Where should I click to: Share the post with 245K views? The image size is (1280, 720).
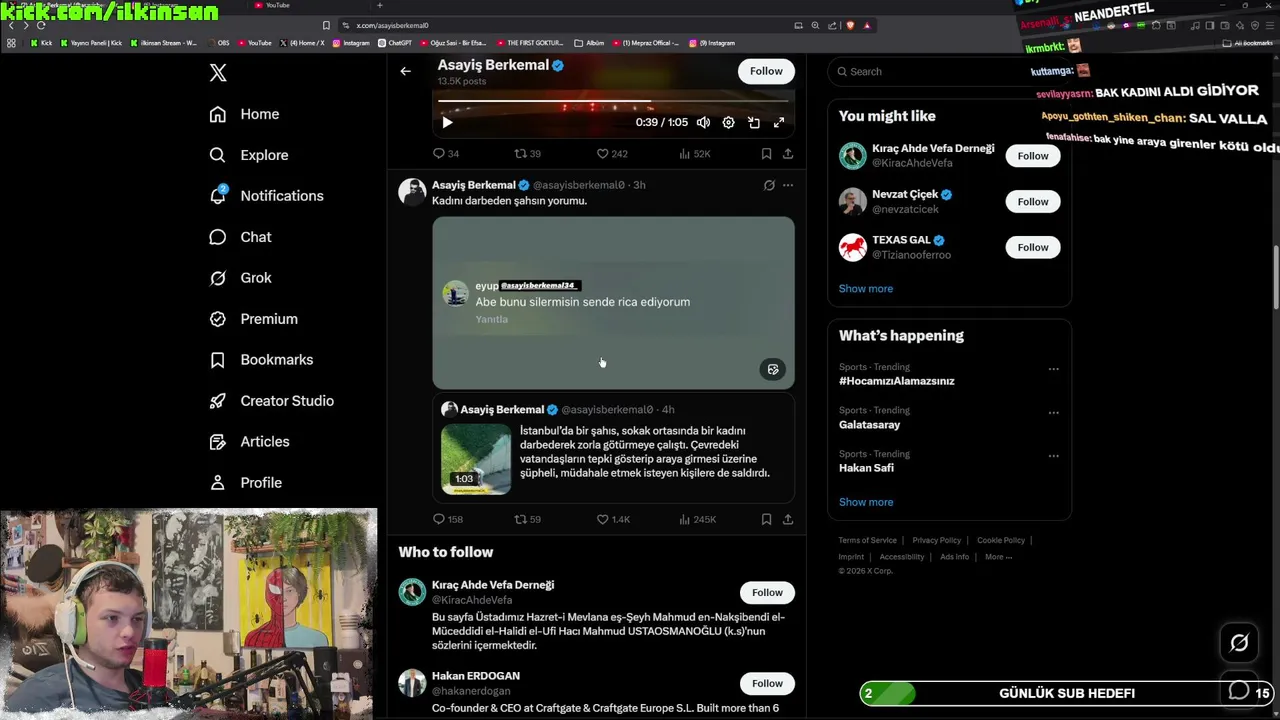pos(788,519)
